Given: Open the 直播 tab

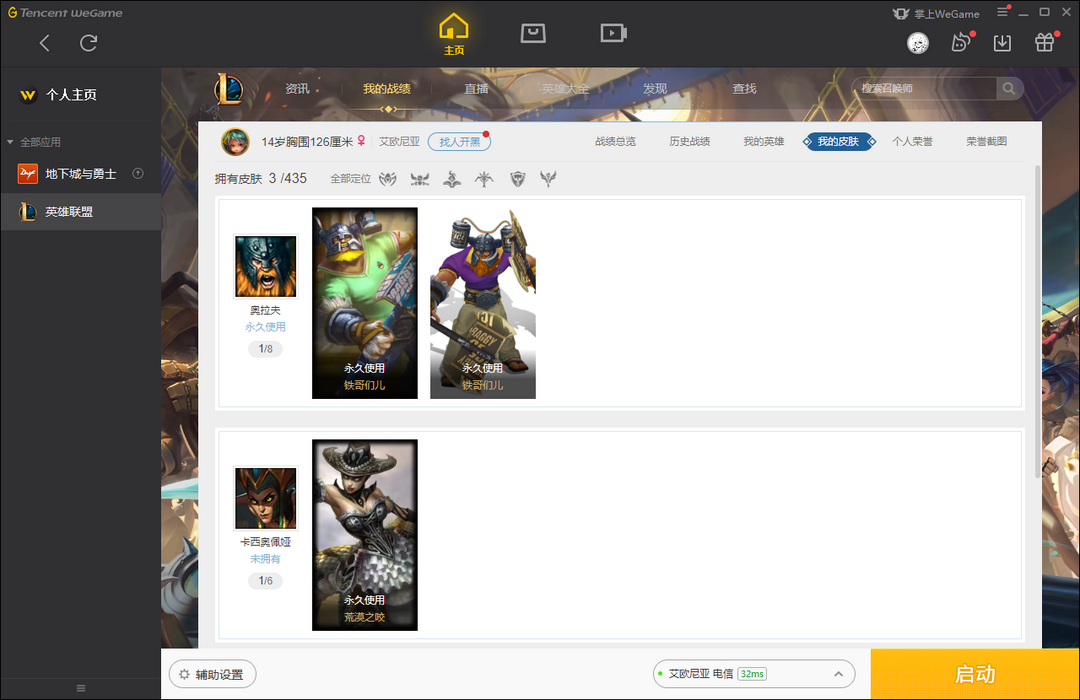Looking at the screenshot, I should tap(476, 89).
